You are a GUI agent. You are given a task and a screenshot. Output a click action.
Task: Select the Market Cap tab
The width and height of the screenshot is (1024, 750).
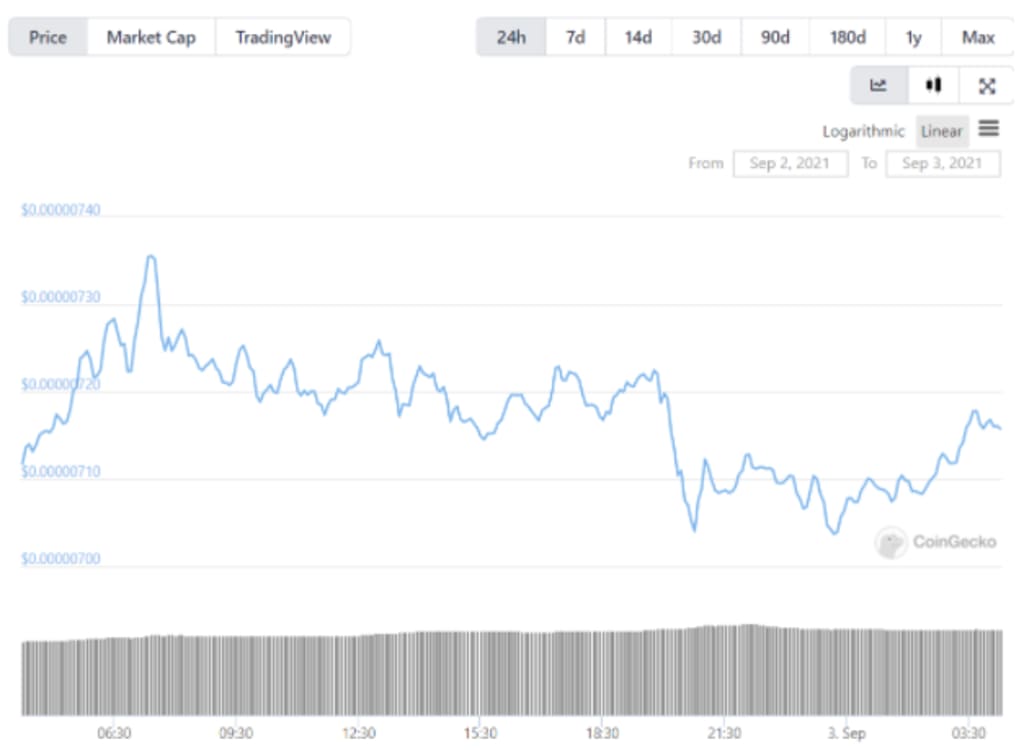(x=151, y=37)
